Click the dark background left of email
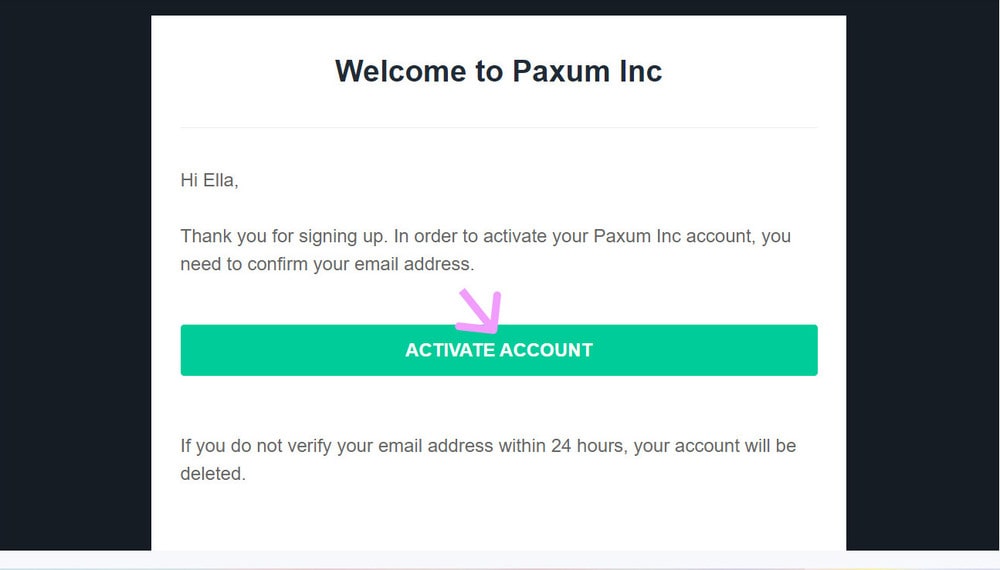 75,280
